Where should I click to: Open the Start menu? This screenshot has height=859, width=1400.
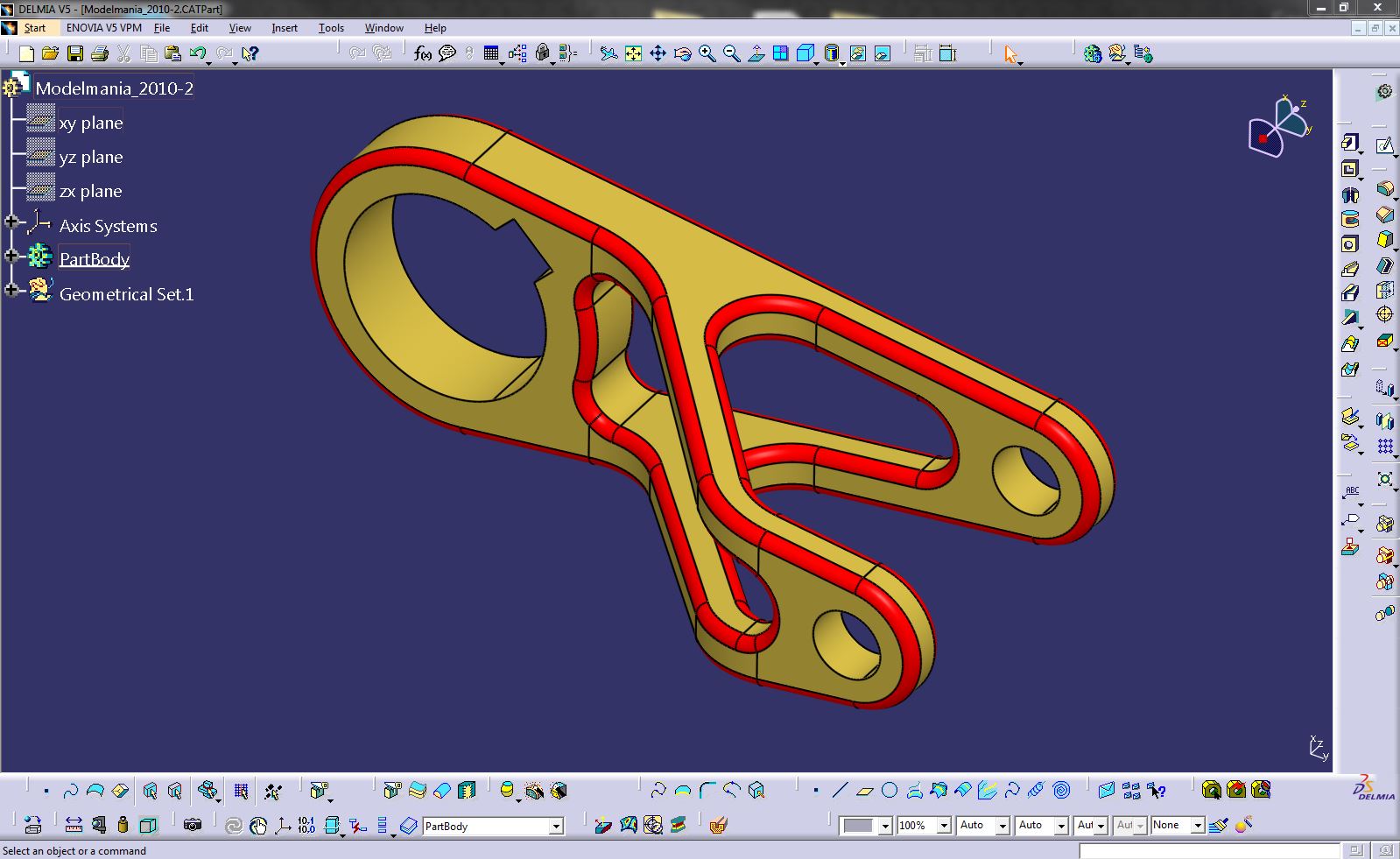[34, 27]
